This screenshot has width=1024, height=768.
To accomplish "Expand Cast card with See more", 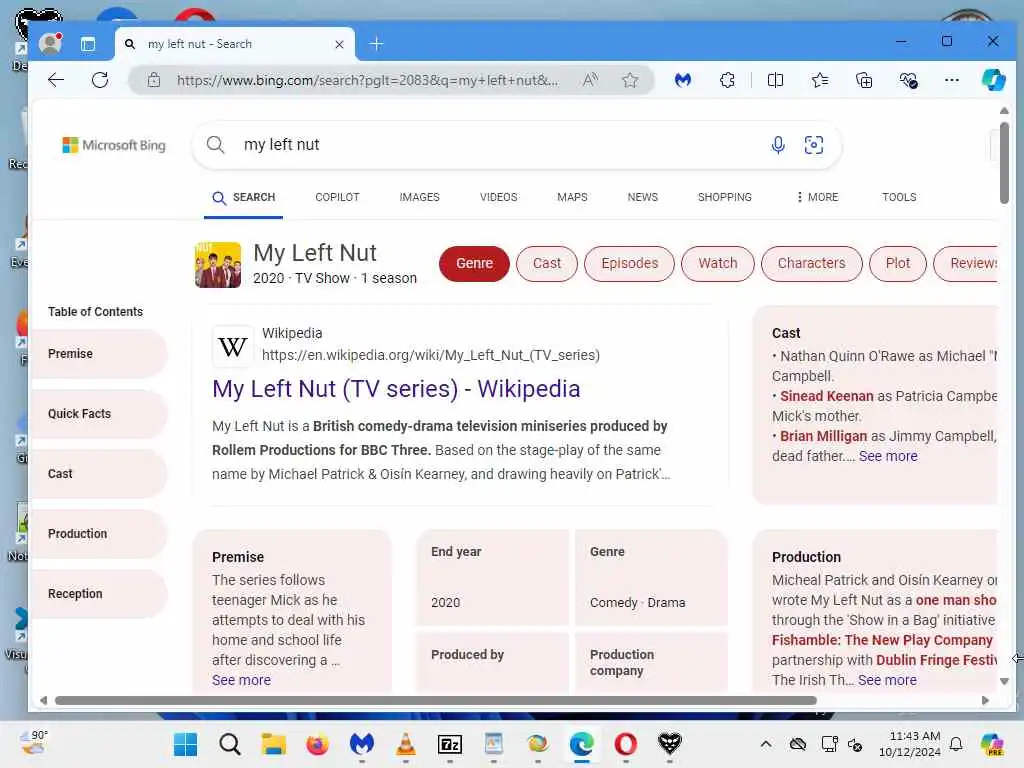I will tap(888, 456).
